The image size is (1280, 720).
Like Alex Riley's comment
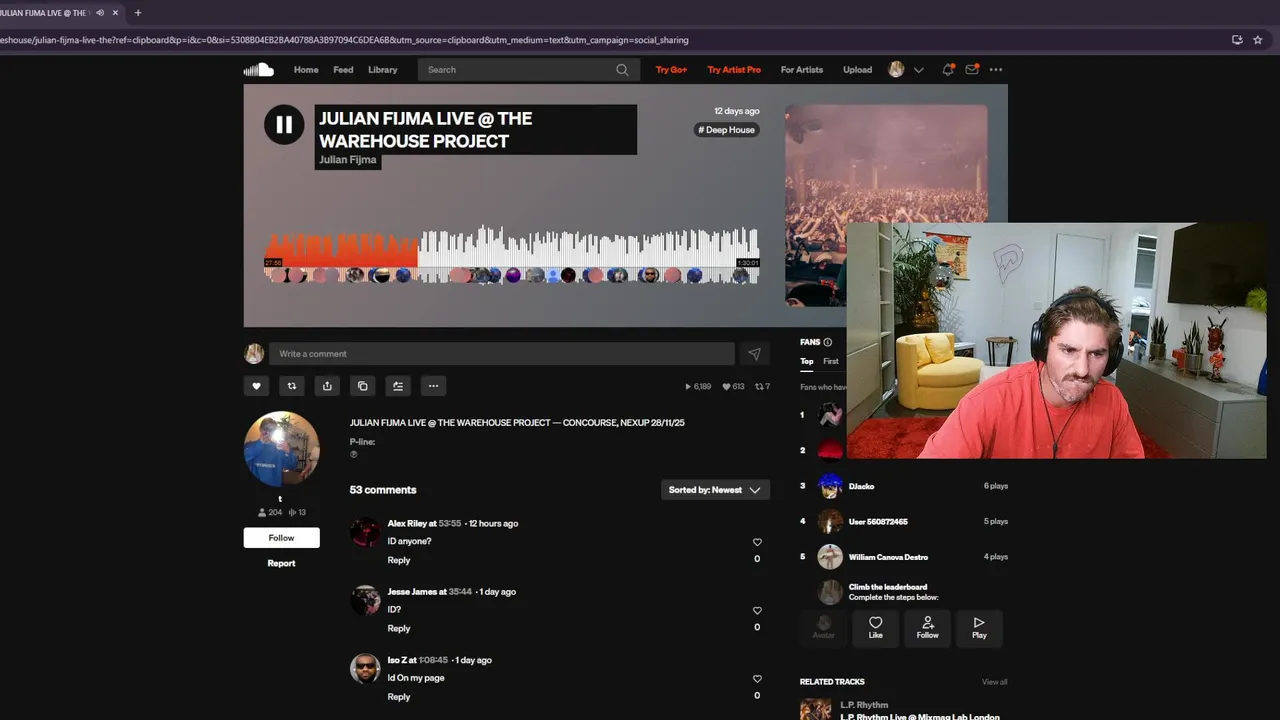coord(757,542)
